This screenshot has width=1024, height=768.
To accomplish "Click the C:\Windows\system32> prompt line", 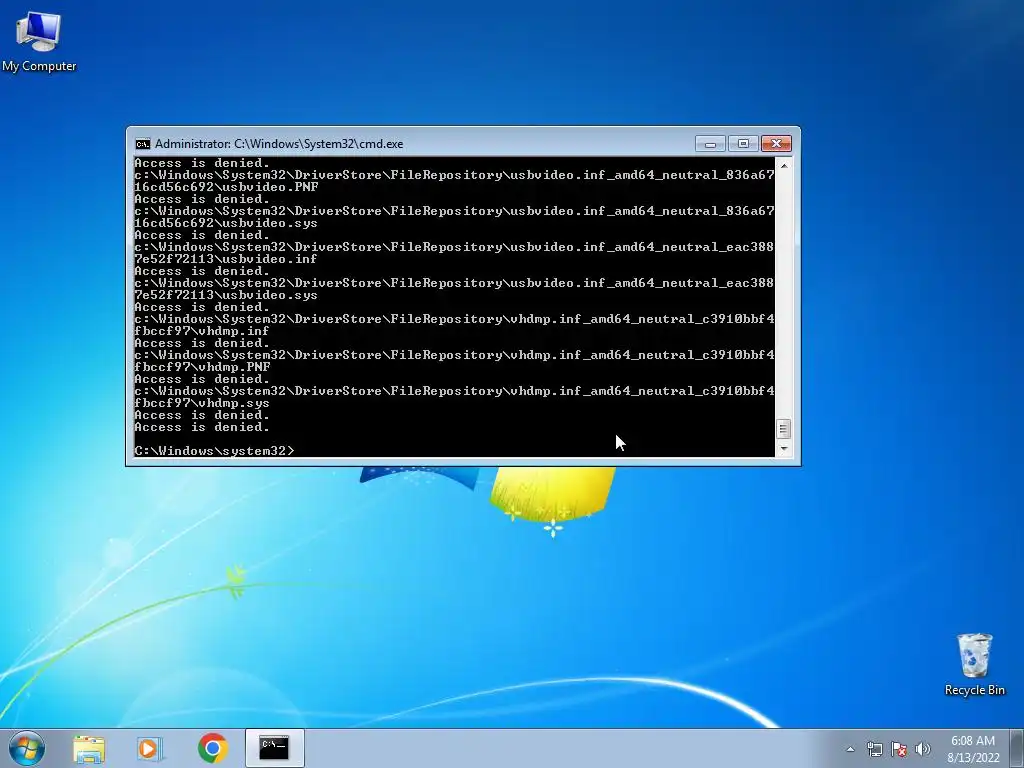I will coord(214,451).
